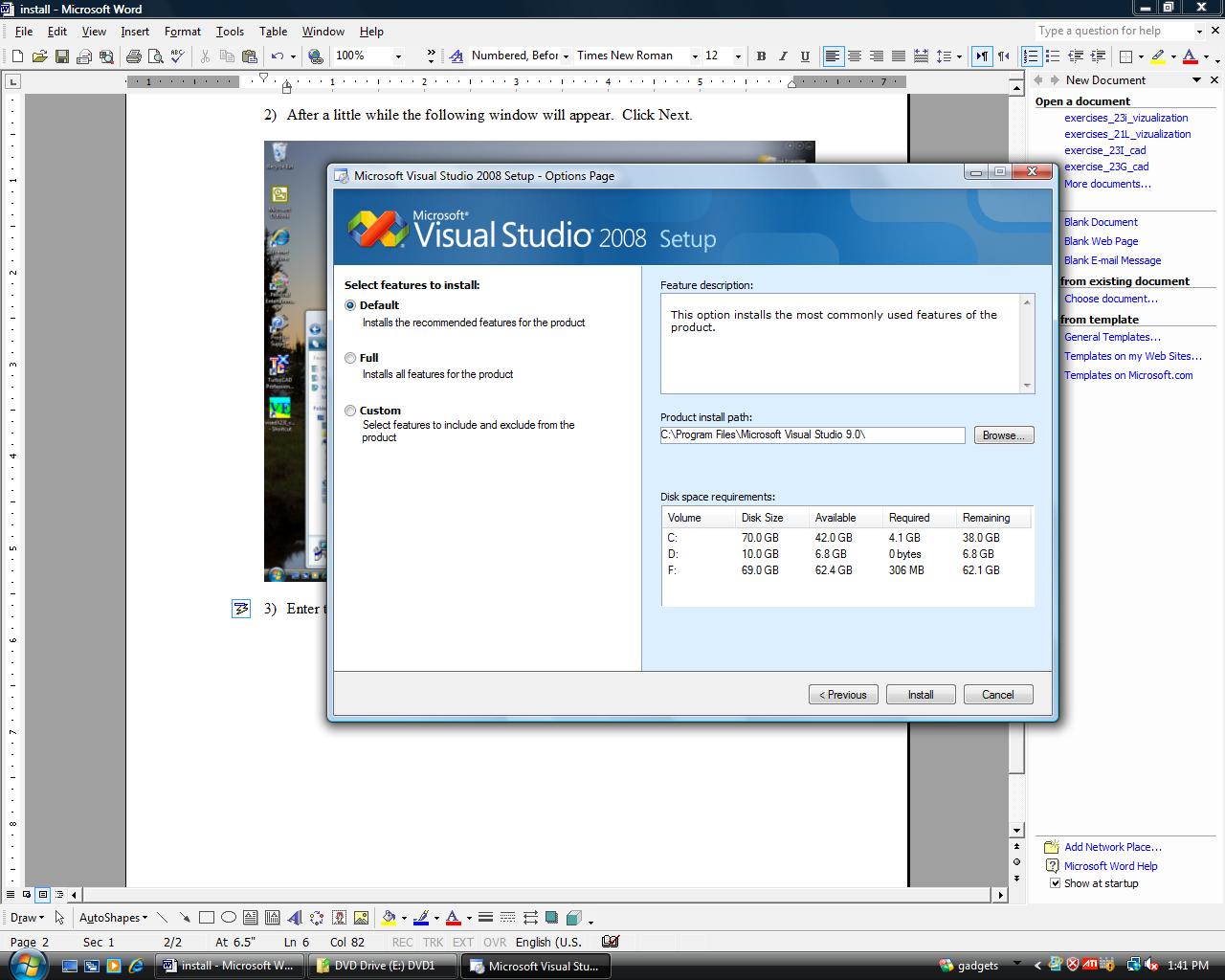
Task: Justify the paragraph text
Action: pyautogui.click(x=899, y=56)
